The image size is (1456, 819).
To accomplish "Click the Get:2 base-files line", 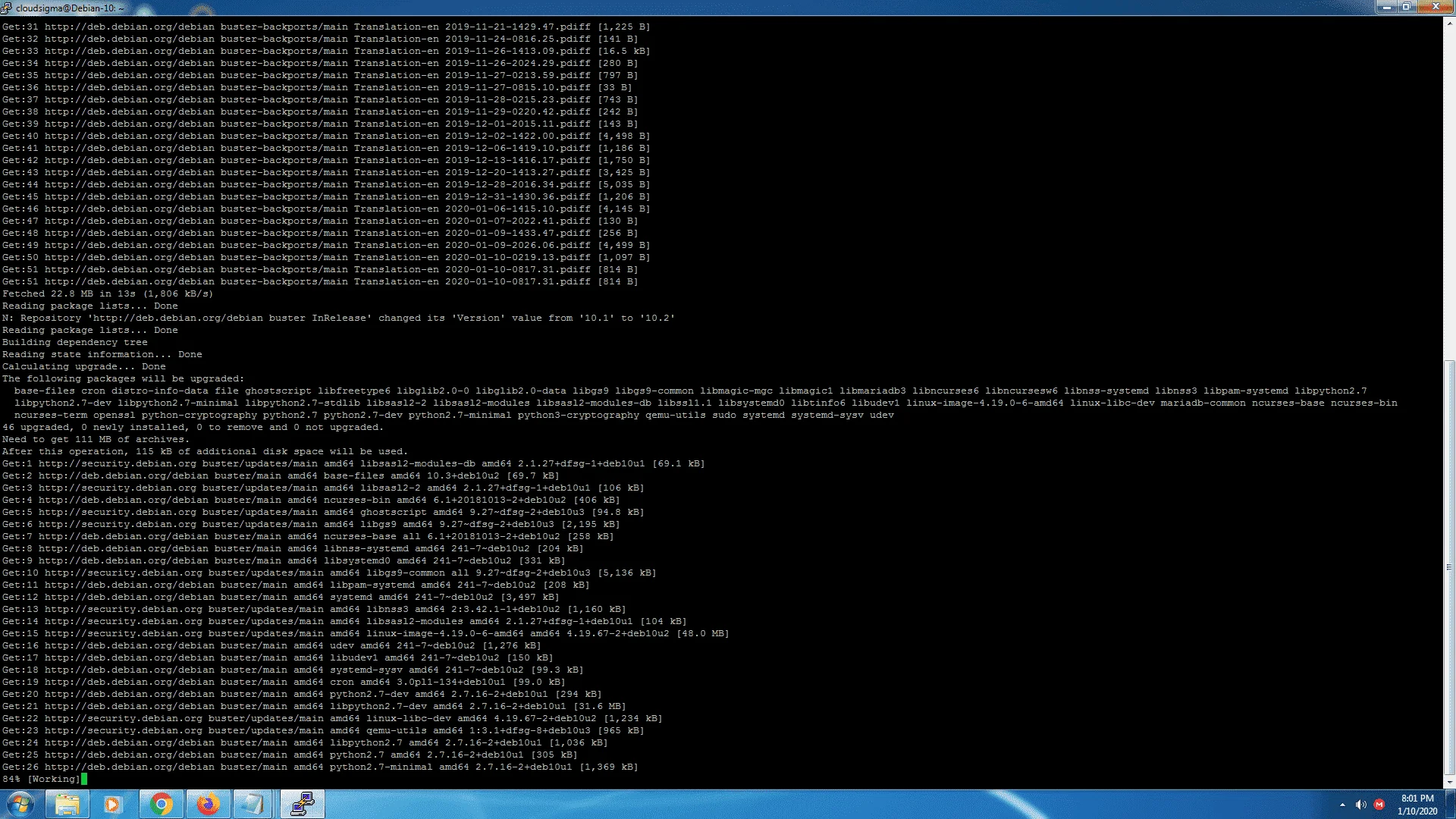I will [281, 475].
